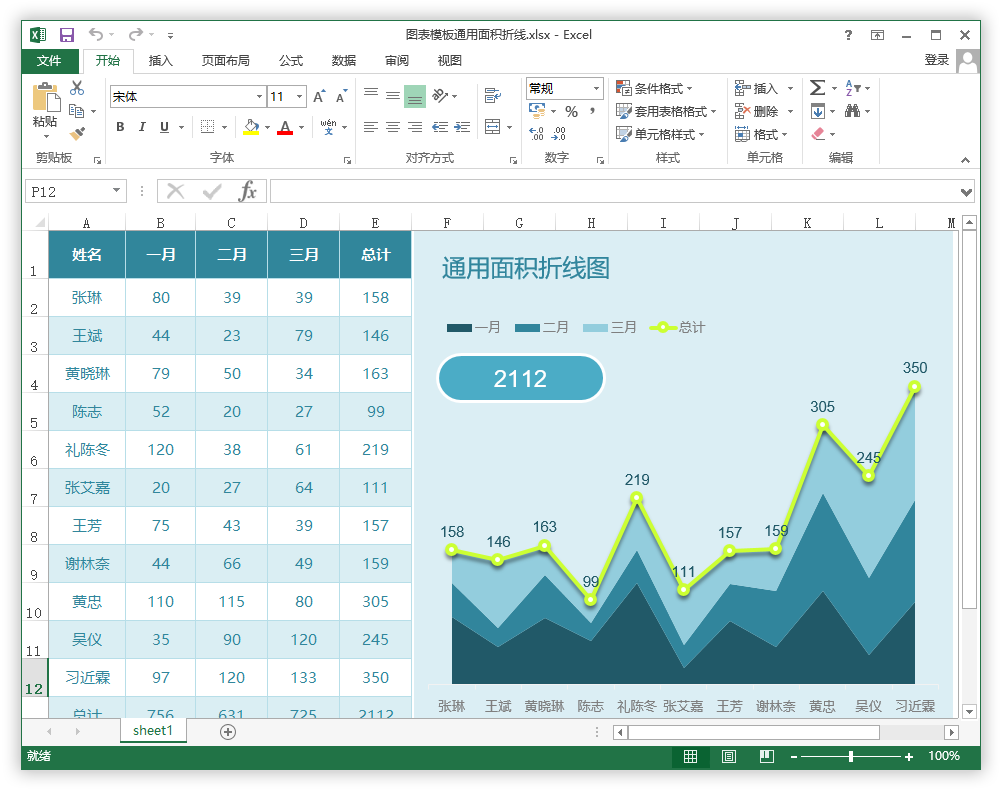Toggle top vertical alignment
The image size is (1000, 790).
[x=371, y=96]
